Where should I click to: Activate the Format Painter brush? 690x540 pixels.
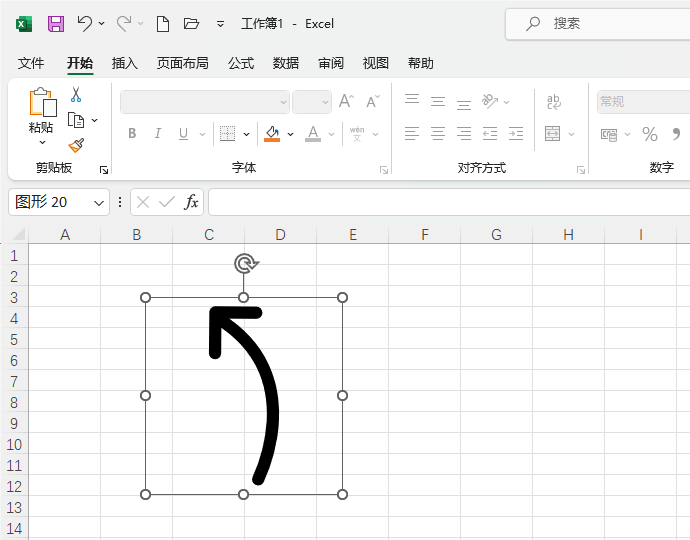point(76,145)
